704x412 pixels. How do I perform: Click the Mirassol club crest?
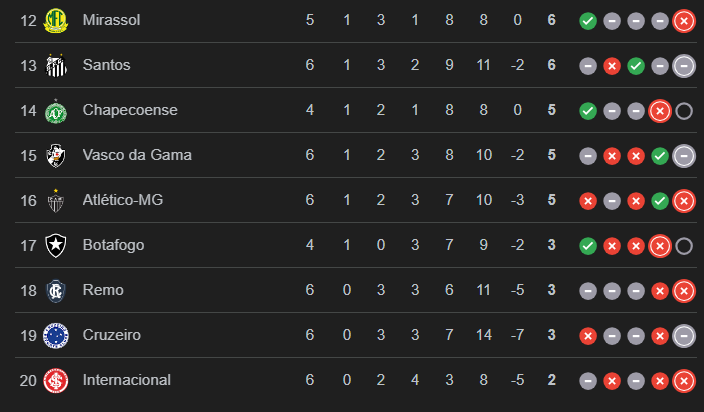click(55, 20)
